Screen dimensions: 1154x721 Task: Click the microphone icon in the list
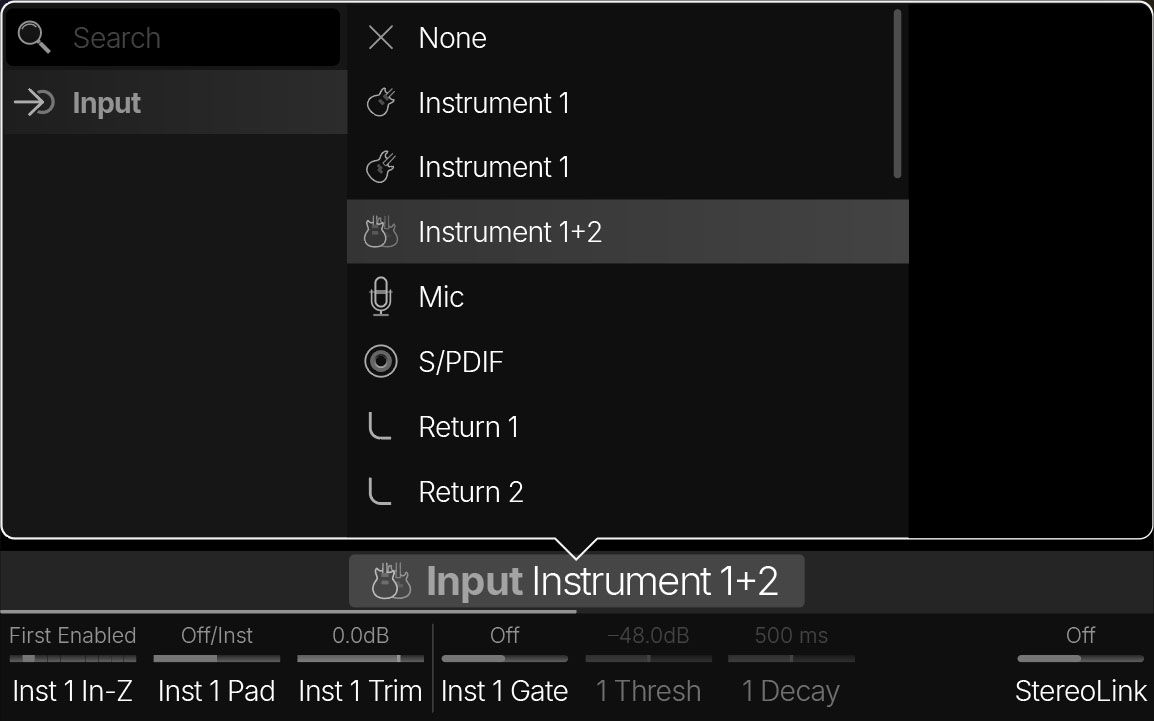(381, 297)
